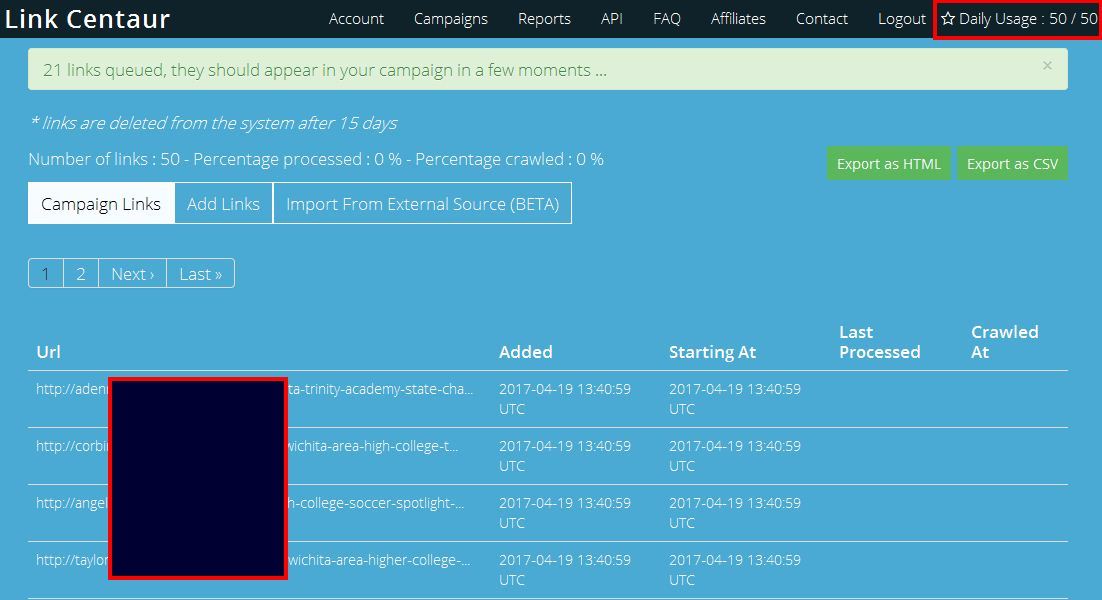Go to pagination page 2
Image resolution: width=1102 pixels, height=600 pixels.
point(81,273)
